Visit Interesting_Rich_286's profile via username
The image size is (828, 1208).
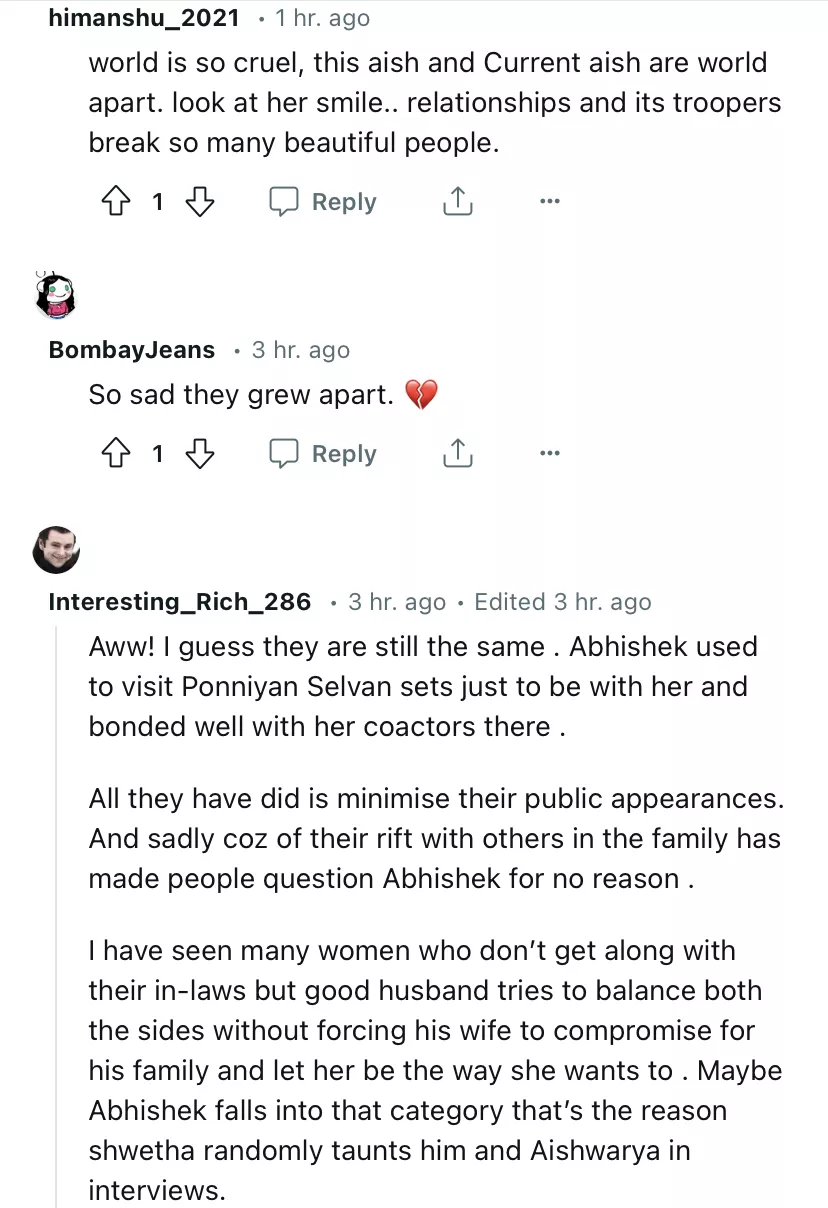pos(180,602)
